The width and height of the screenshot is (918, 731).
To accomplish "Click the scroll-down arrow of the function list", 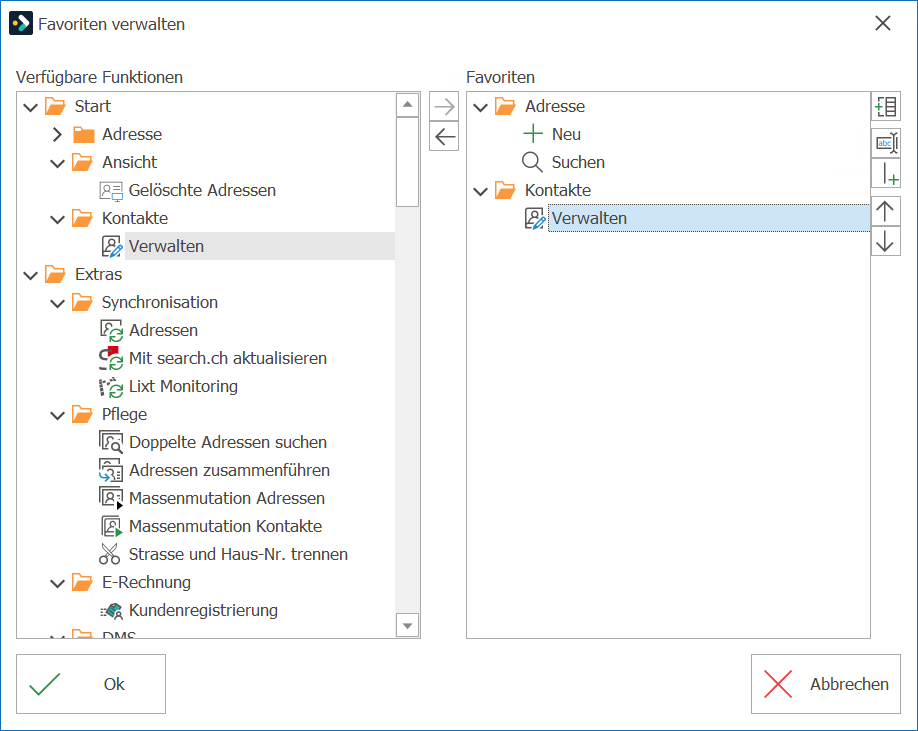I will 407,625.
